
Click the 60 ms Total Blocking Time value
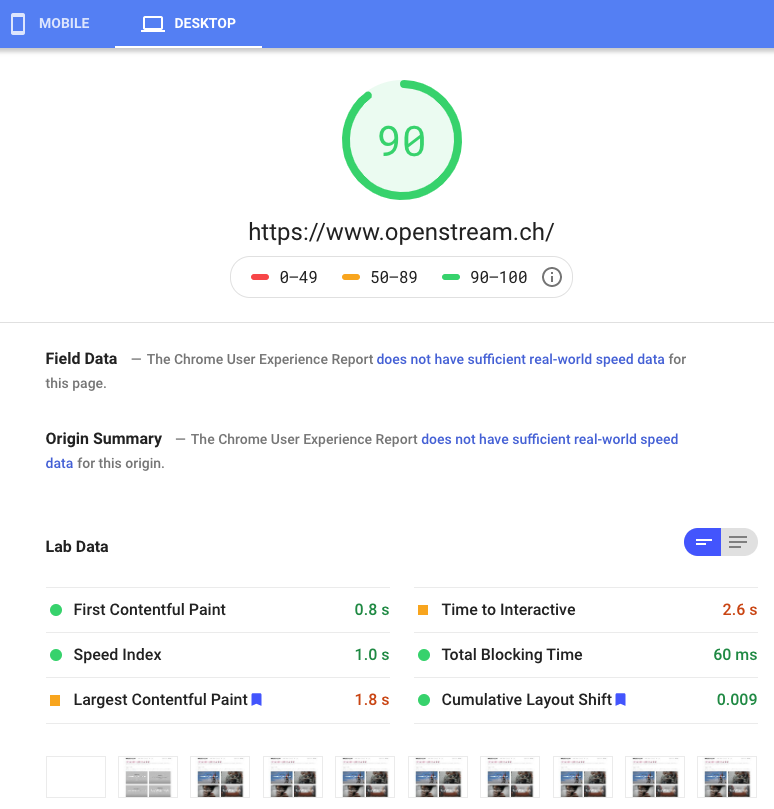[x=735, y=654]
